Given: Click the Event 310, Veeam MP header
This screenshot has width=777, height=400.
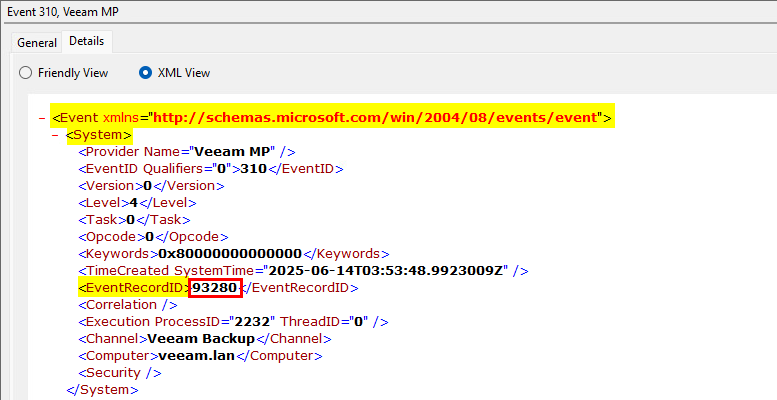Looking at the screenshot, I should (63, 12).
